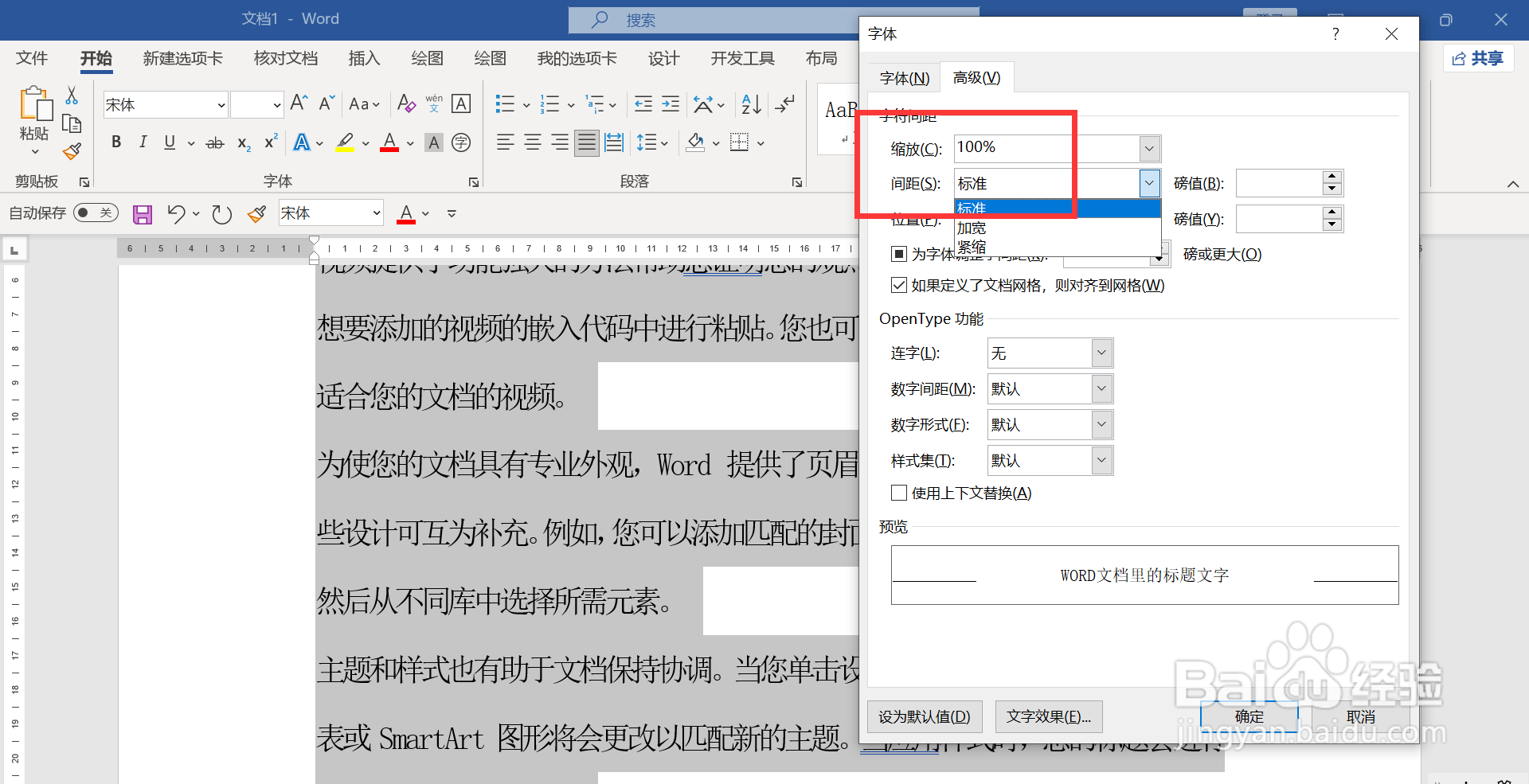Click the Redo icon in quick access
This screenshot has height=784, width=1529.
(221, 213)
